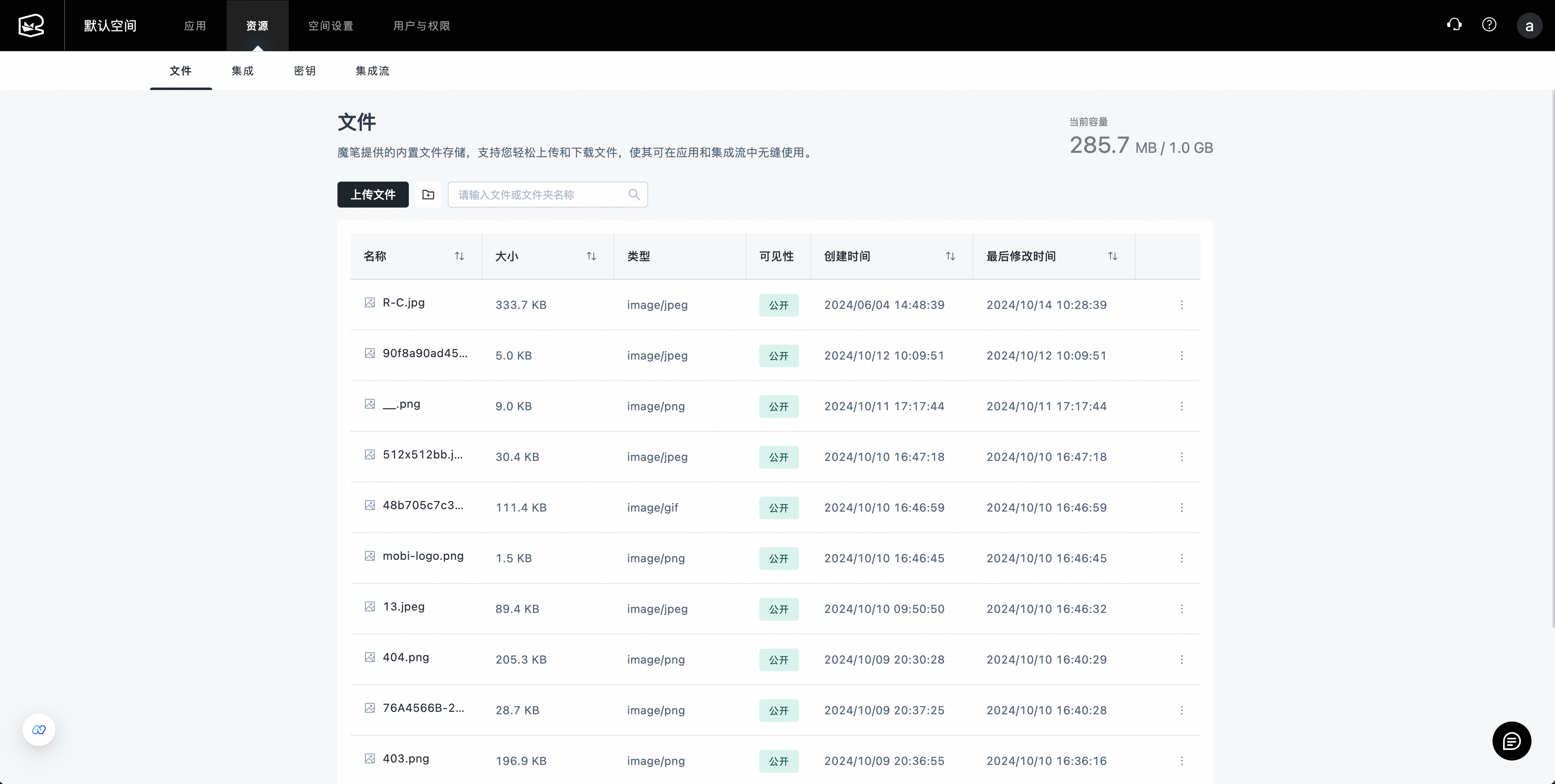
Task: Click created time 2024/06/04 14:48:39
Action: (884, 305)
